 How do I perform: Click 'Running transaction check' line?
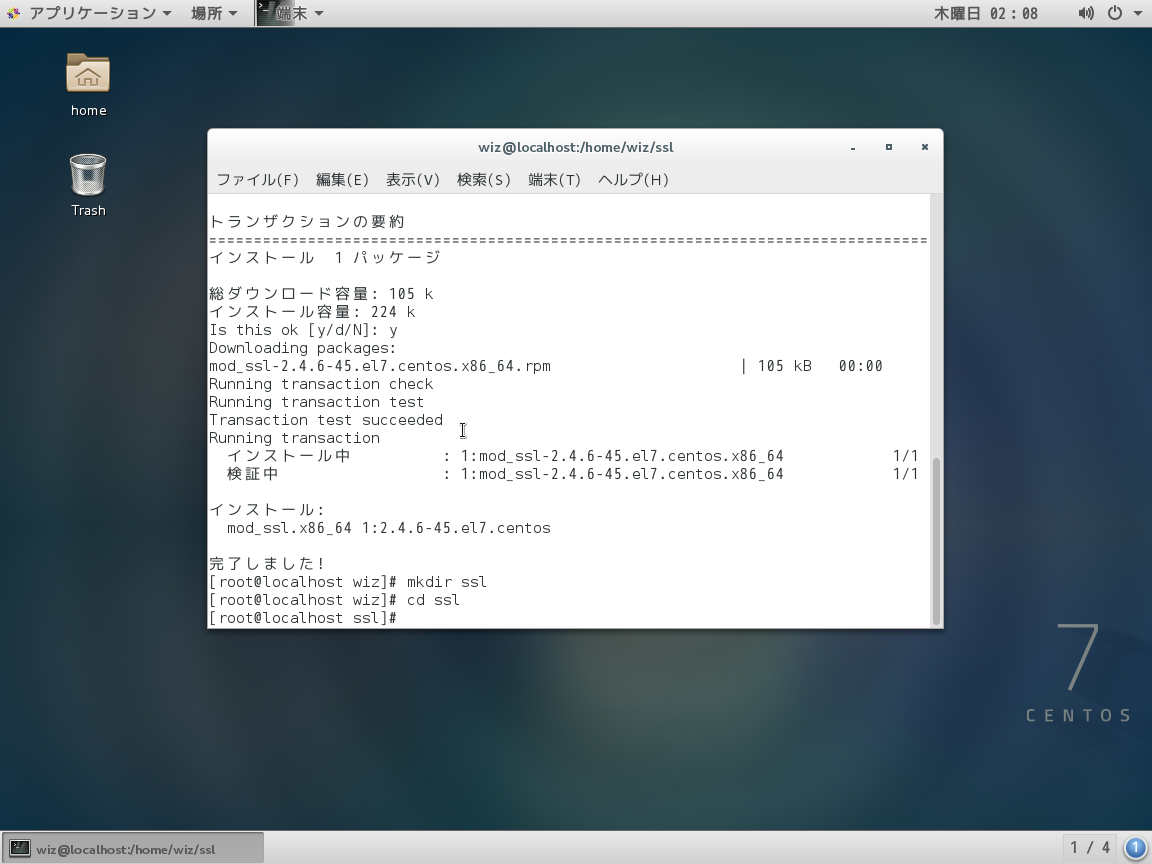point(321,384)
